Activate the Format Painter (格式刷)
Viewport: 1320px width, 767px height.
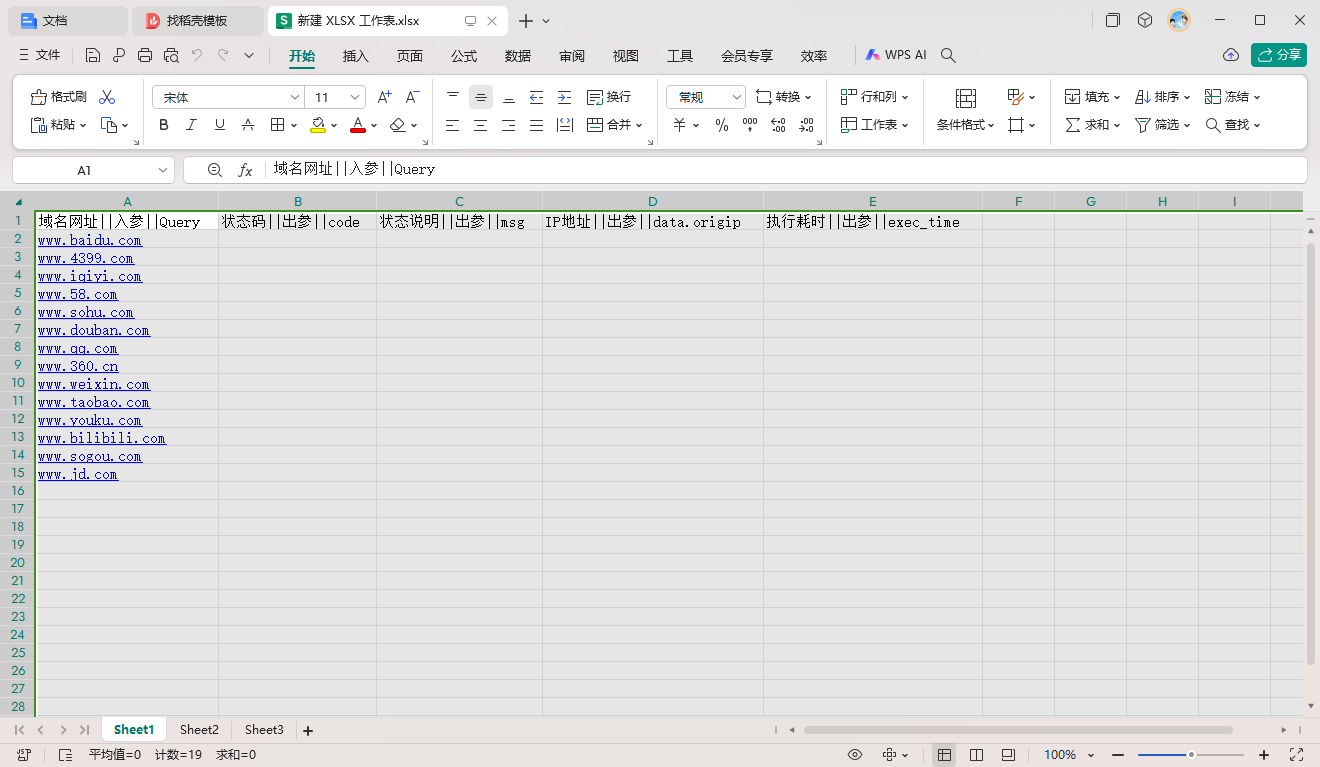pyautogui.click(x=59, y=97)
